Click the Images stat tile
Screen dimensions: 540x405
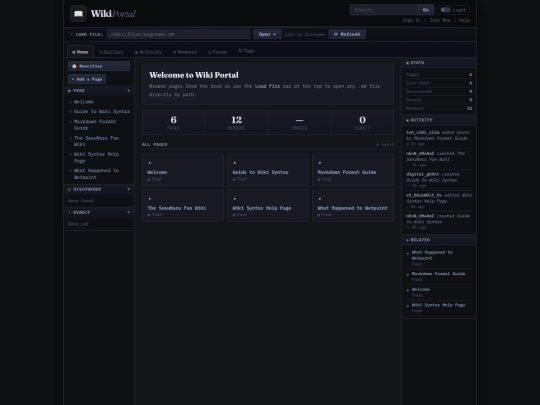[x=299, y=123]
